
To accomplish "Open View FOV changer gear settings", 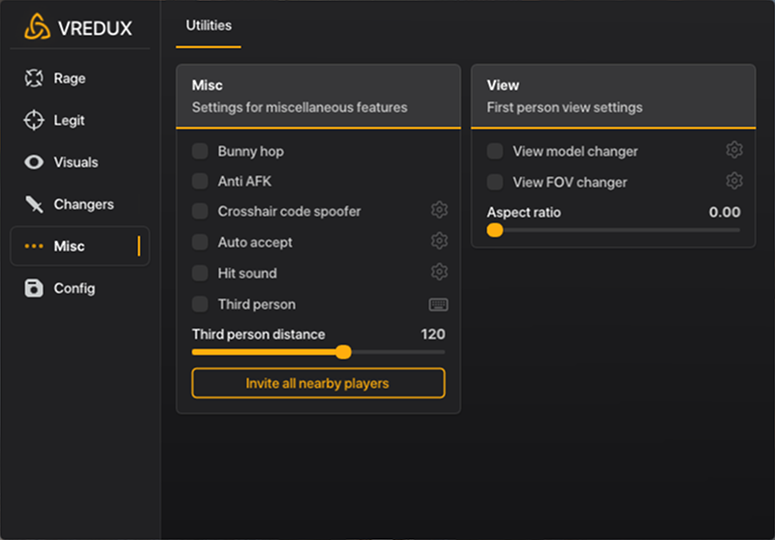I will point(734,182).
